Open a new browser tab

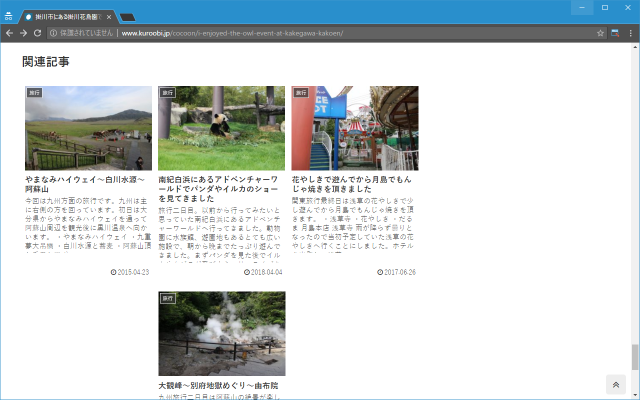128,17
